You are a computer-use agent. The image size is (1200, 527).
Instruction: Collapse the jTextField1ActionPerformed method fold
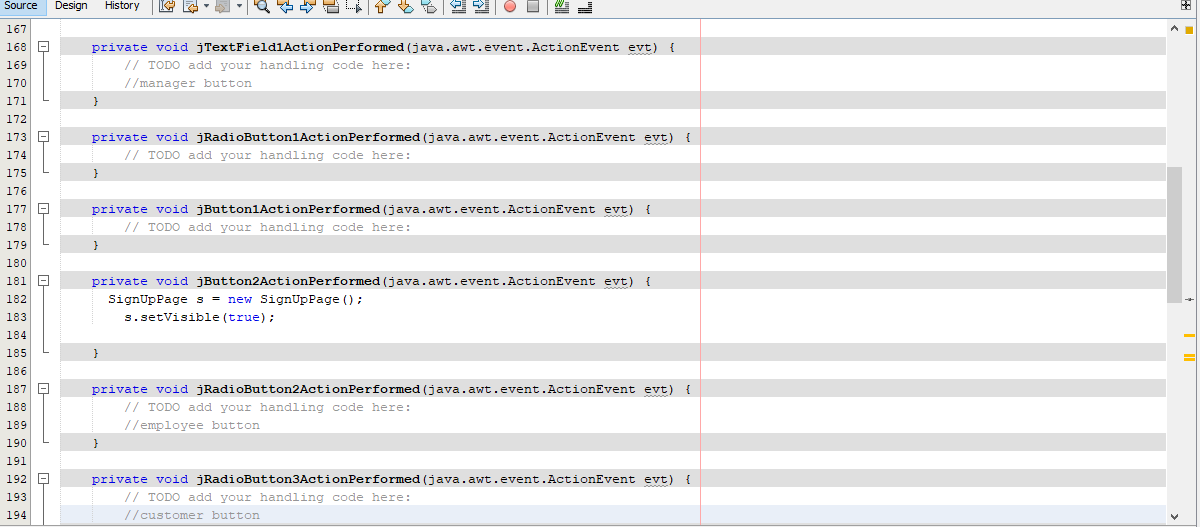pos(43,47)
